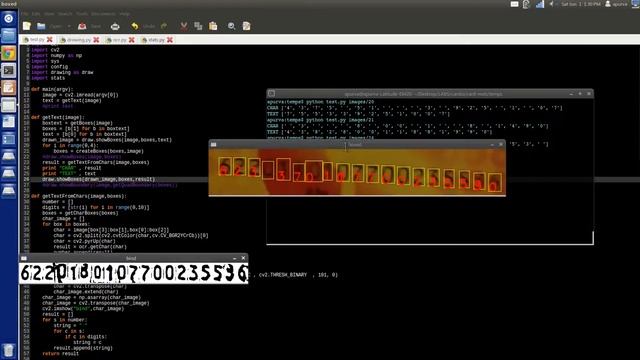640x360 pixels.
Task: Click the 'def getText(image):' code line
Action: [57, 118]
